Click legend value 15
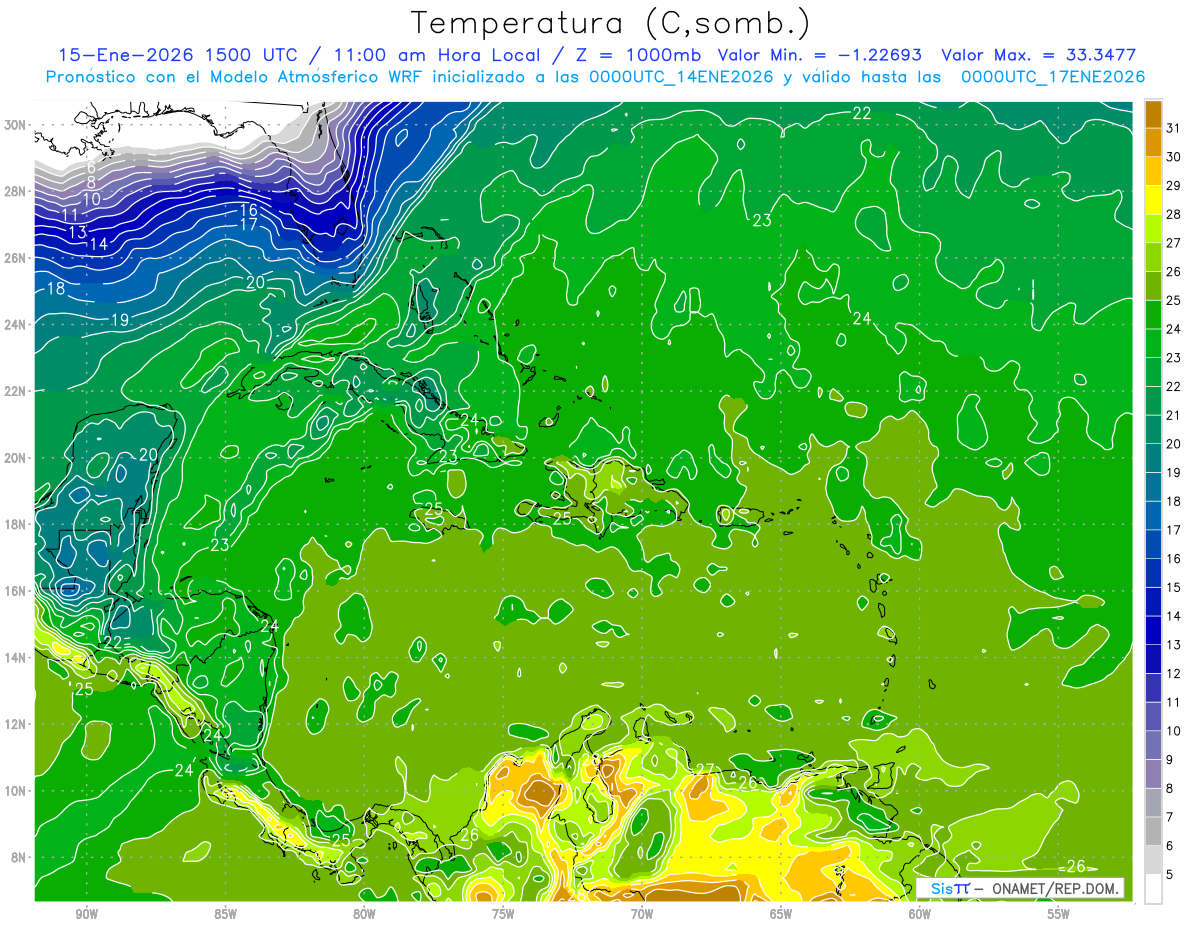 pos(1174,587)
